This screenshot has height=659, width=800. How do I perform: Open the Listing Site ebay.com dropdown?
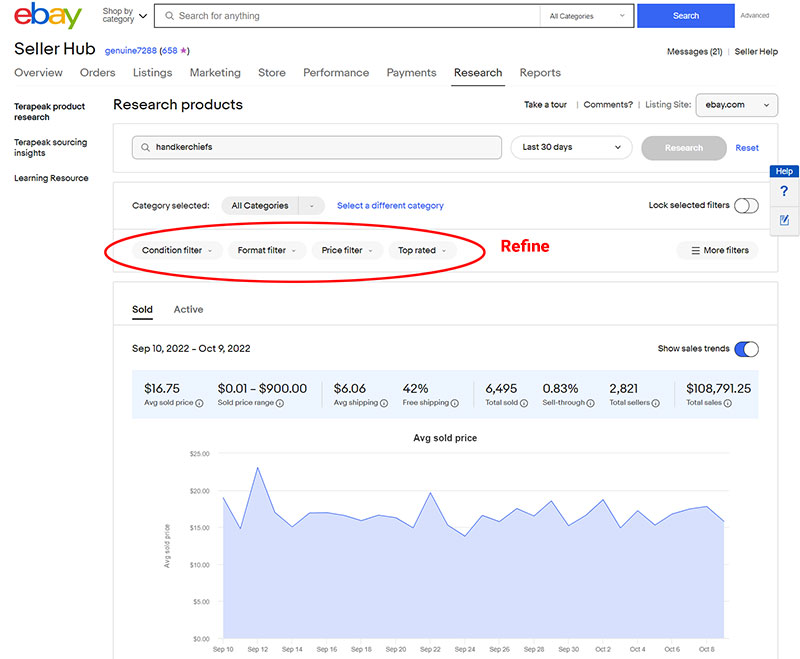pyautogui.click(x=737, y=105)
